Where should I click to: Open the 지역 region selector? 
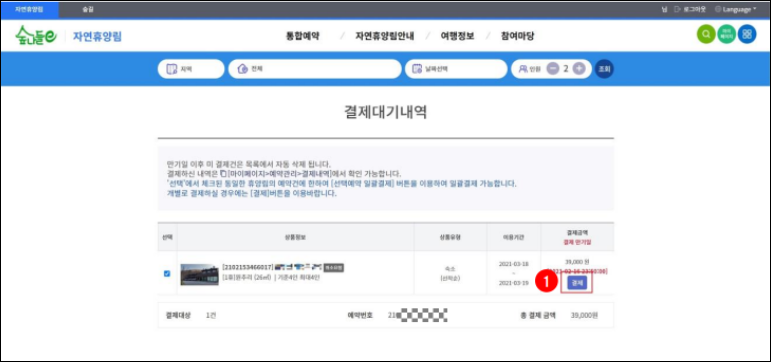tap(191, 69)
